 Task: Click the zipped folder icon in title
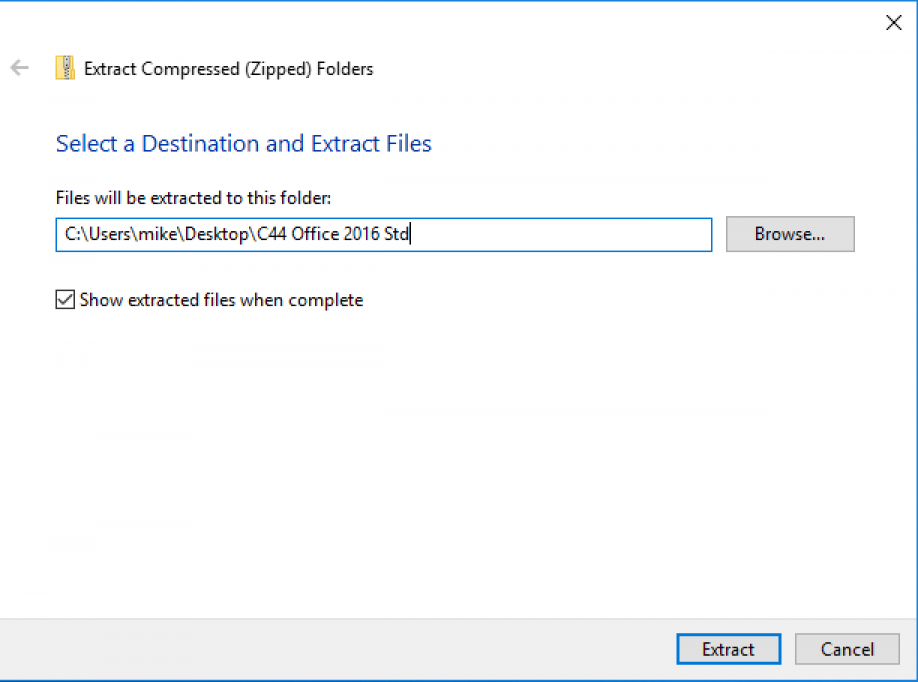65,69
